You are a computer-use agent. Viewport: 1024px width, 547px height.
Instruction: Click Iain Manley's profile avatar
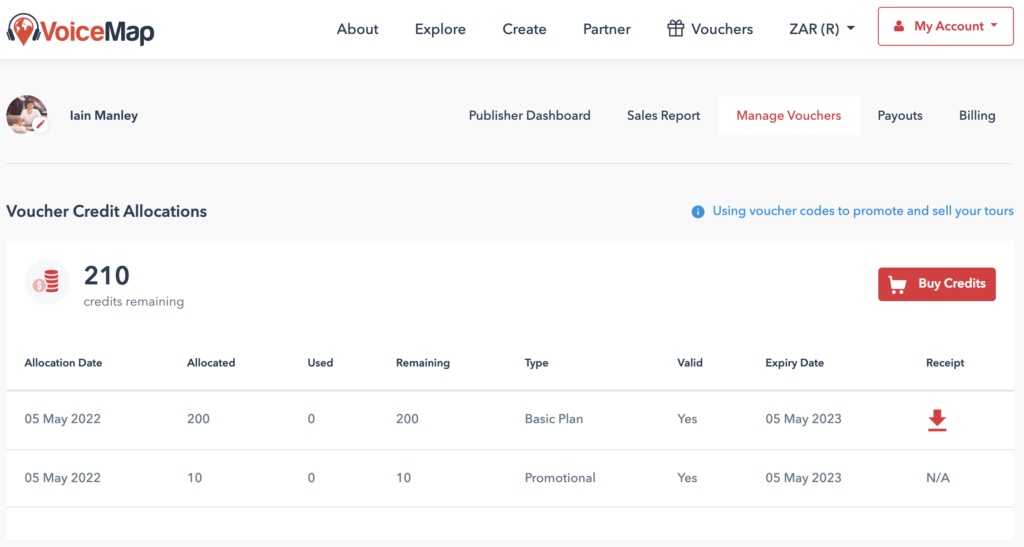tap(27, 115)
